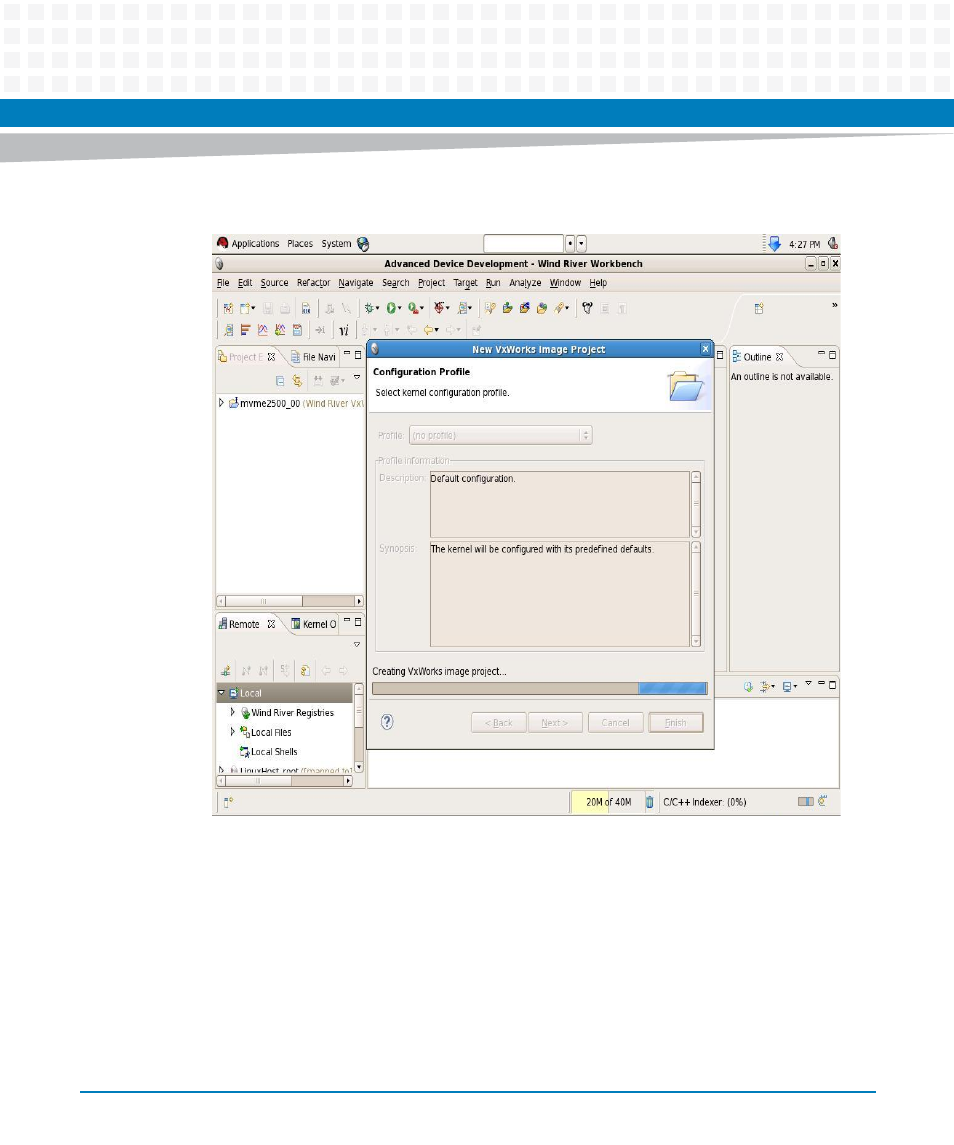Click the Next button in dialog

pos(555,723)
